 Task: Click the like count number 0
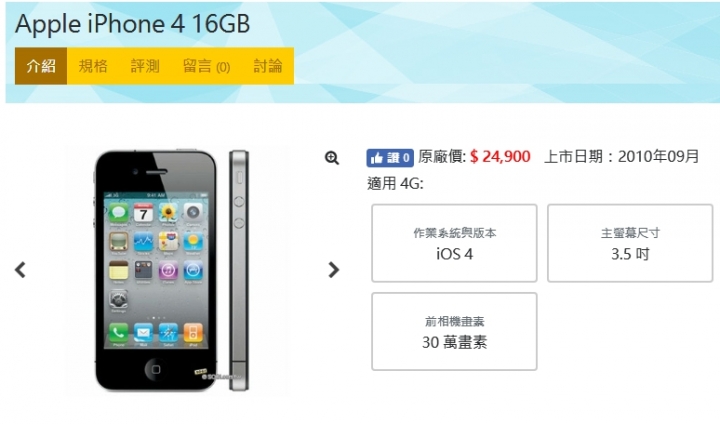point(406,158)
